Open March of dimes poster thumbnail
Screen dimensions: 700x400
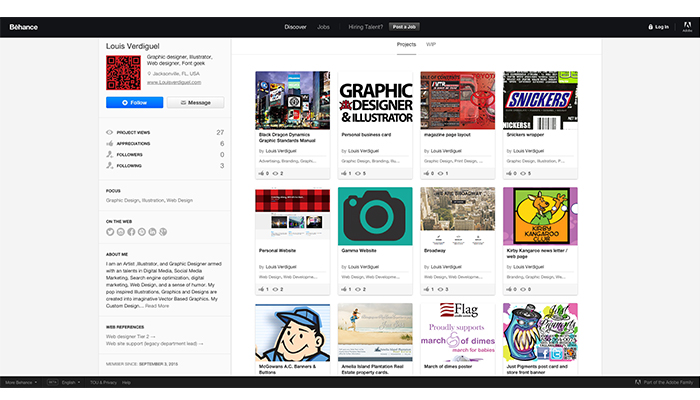point(458,332)
